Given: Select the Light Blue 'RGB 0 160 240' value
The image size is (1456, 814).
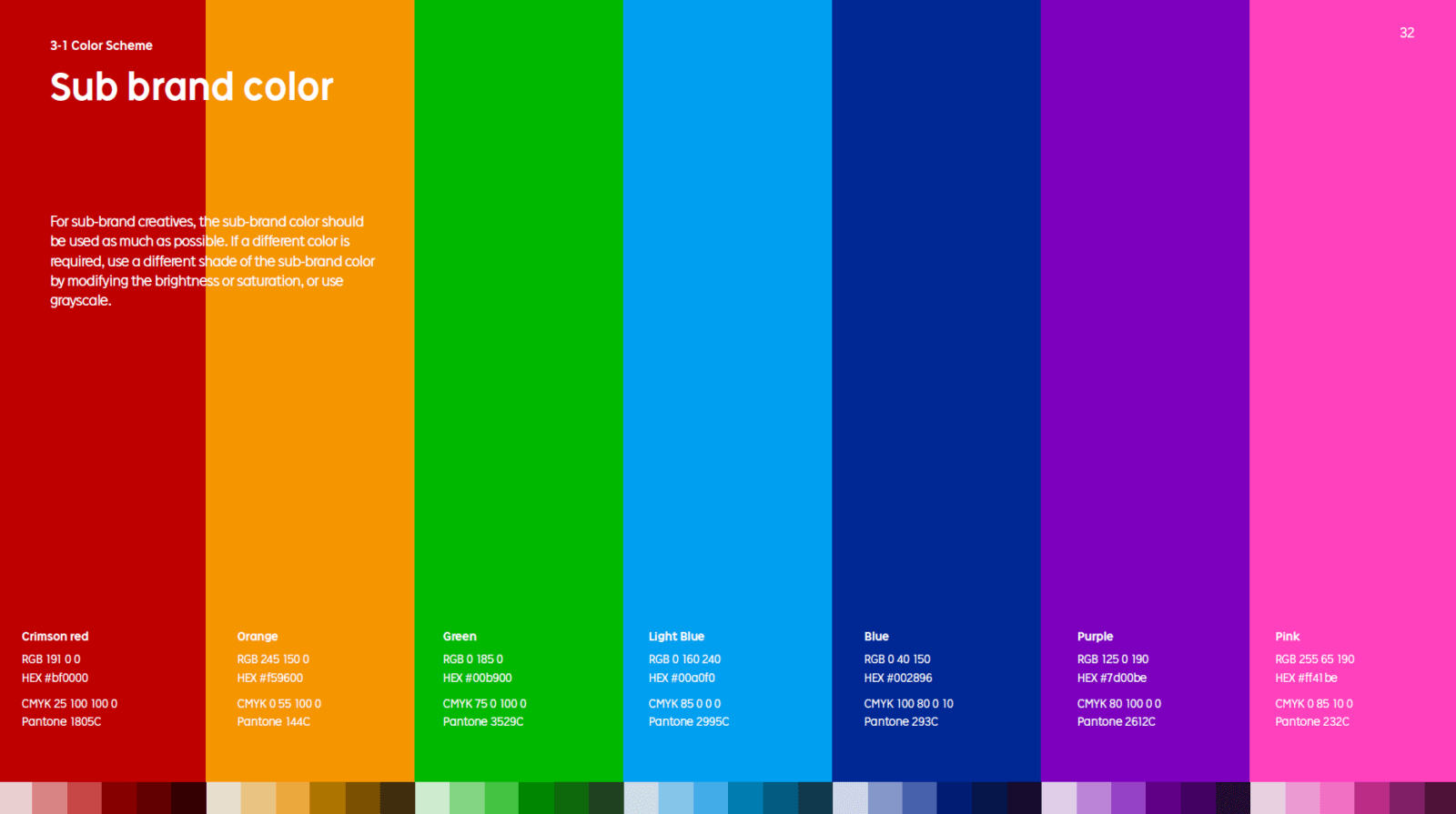Looking at the screenshot, I should click(684, 659).
